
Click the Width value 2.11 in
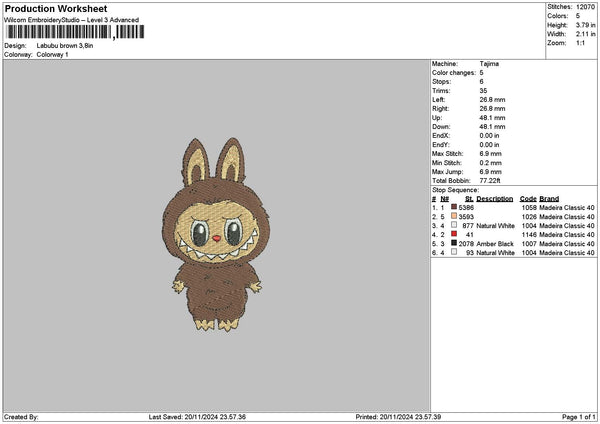(585, 34)
